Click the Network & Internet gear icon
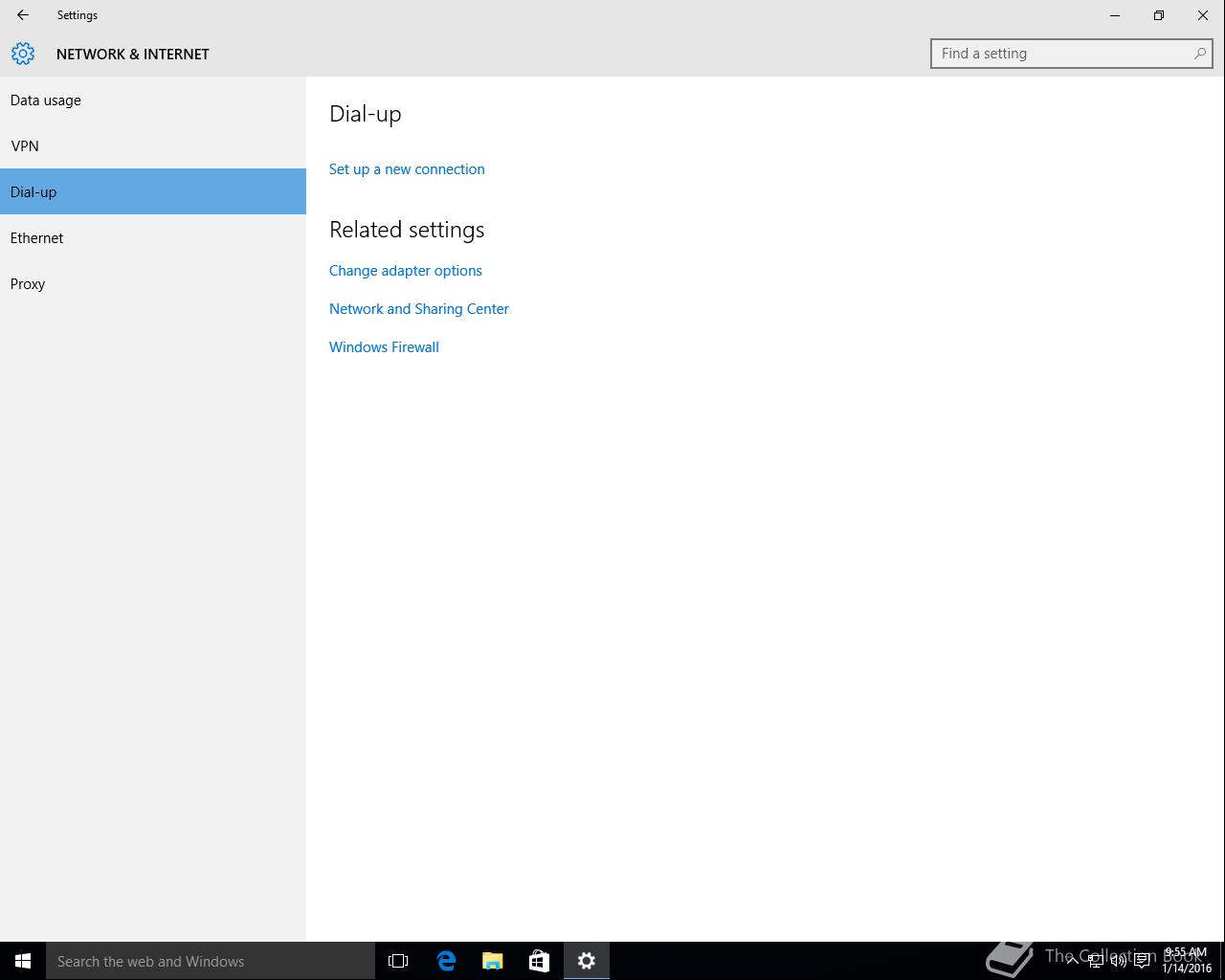1225x980 pixels. [23, 54]
